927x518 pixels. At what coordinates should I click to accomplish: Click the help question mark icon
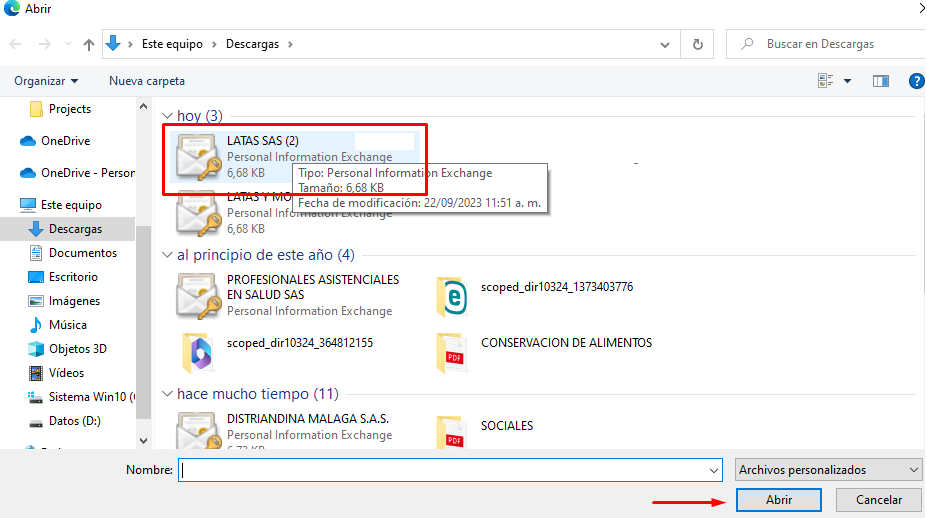point(915,81)
